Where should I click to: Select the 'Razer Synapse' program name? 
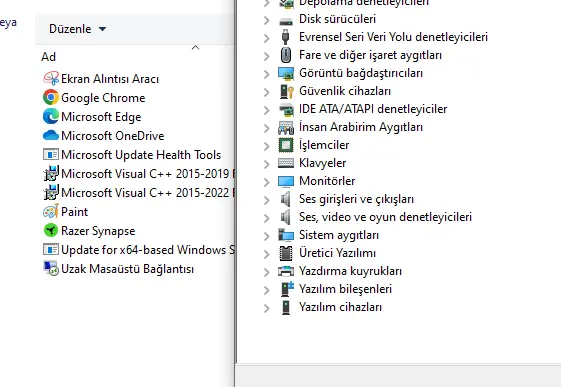coord(98,231)
